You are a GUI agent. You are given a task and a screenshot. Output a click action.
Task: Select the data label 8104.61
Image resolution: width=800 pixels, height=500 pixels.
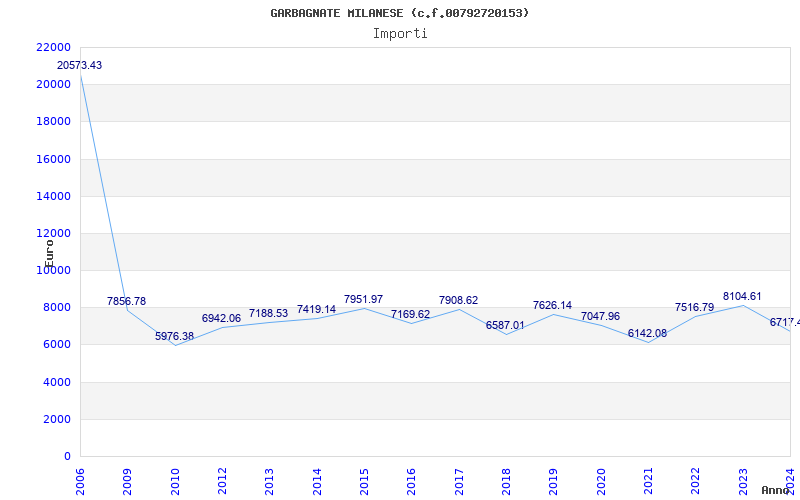click(x=742, y=296)
